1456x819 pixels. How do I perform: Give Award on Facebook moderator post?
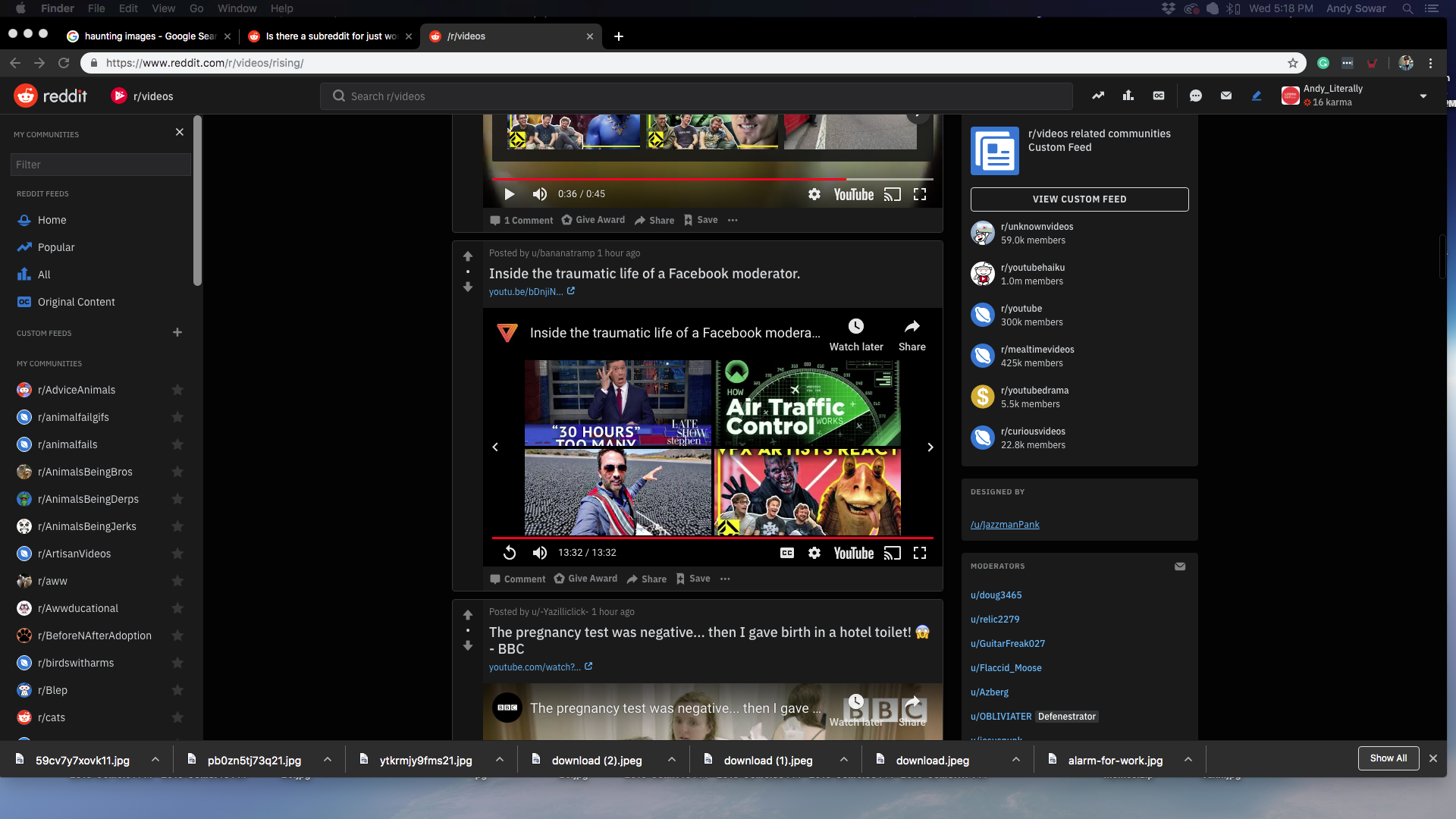[x=585, y=579]
